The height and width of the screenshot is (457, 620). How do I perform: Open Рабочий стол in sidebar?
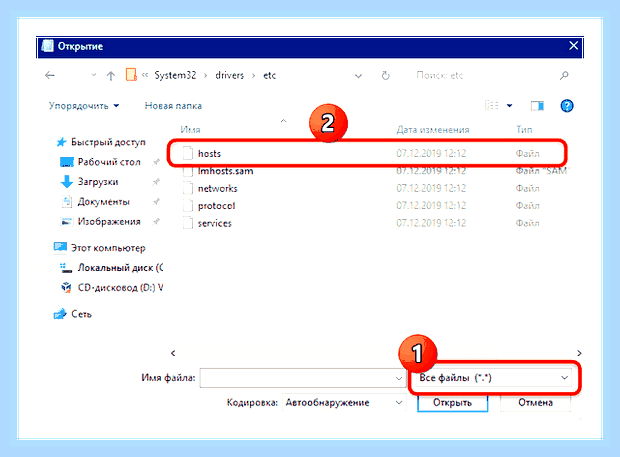pos(100,162)
